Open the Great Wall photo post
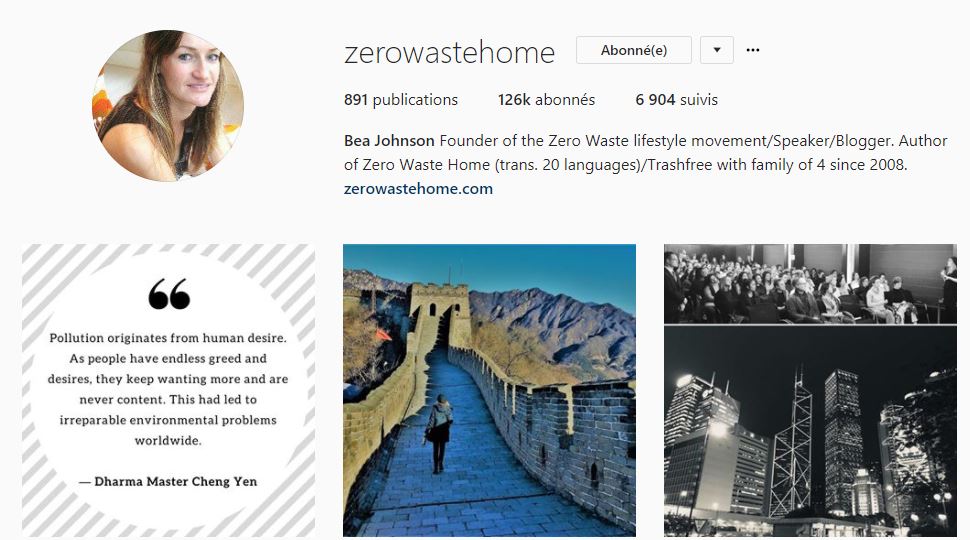The image size is (970, 540). pos(489,390)
